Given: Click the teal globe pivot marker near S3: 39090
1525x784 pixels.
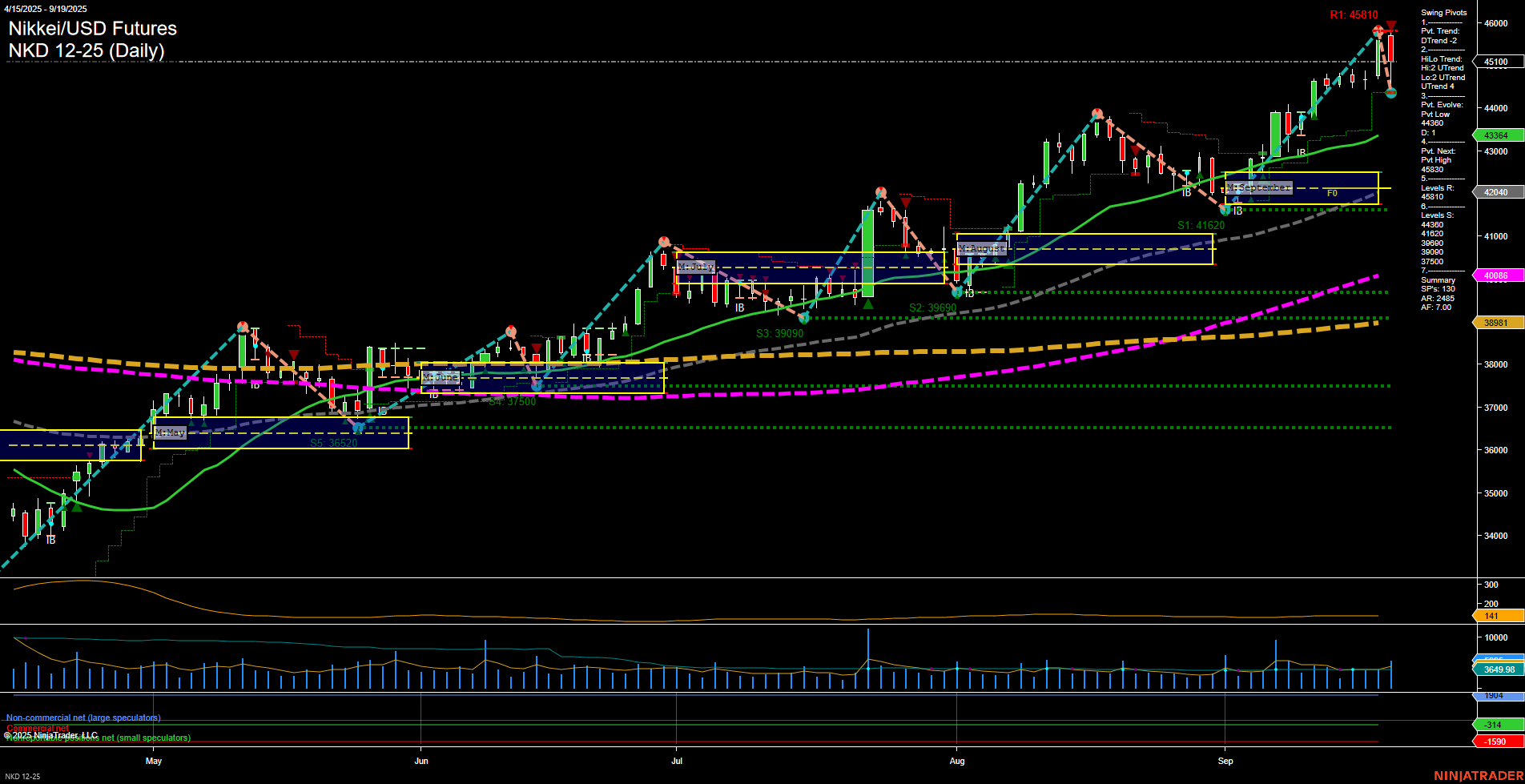Looking at the screenshot, I should 803,318.
